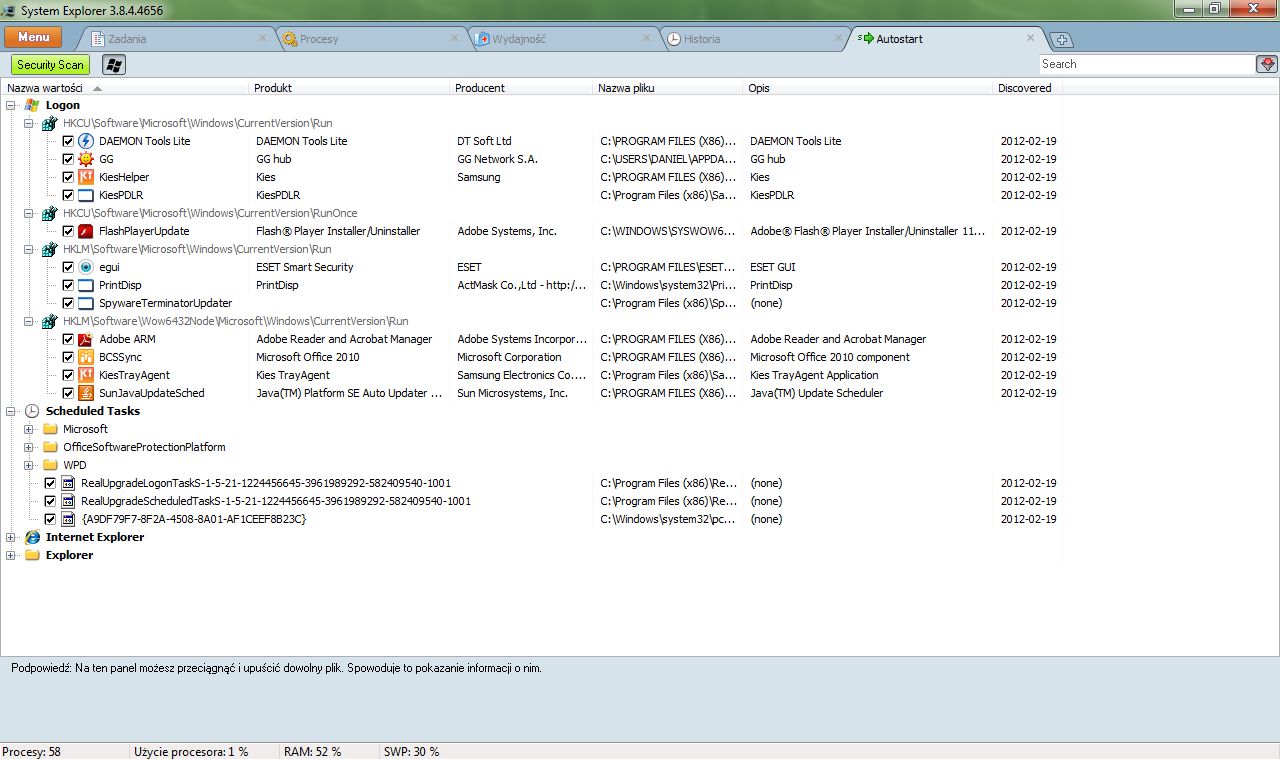
Task: Collapse the Scheduled Tasks node
Action: pos(11,411)
